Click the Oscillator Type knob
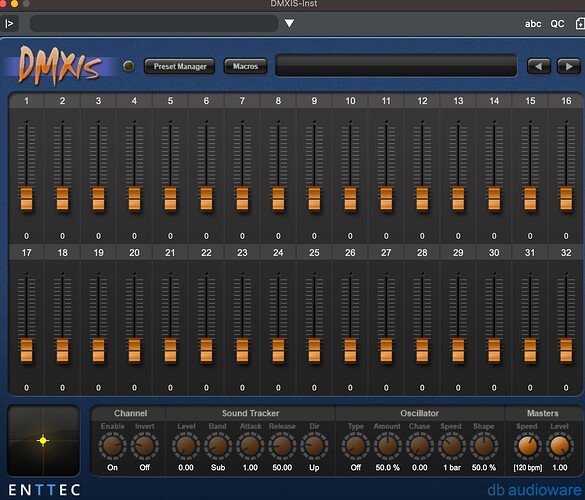 point(356,446)
